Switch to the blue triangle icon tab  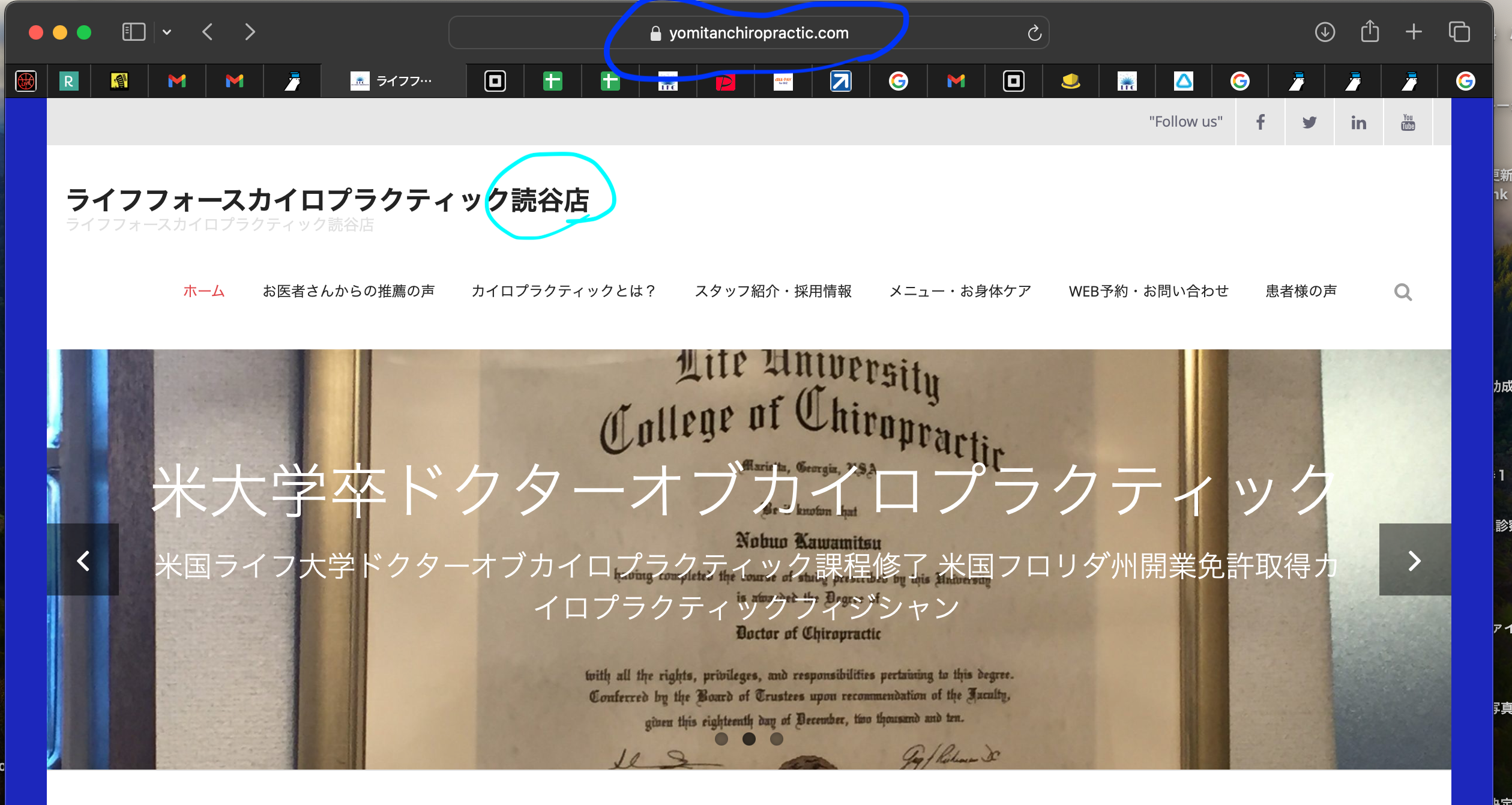click(1184, 81)
